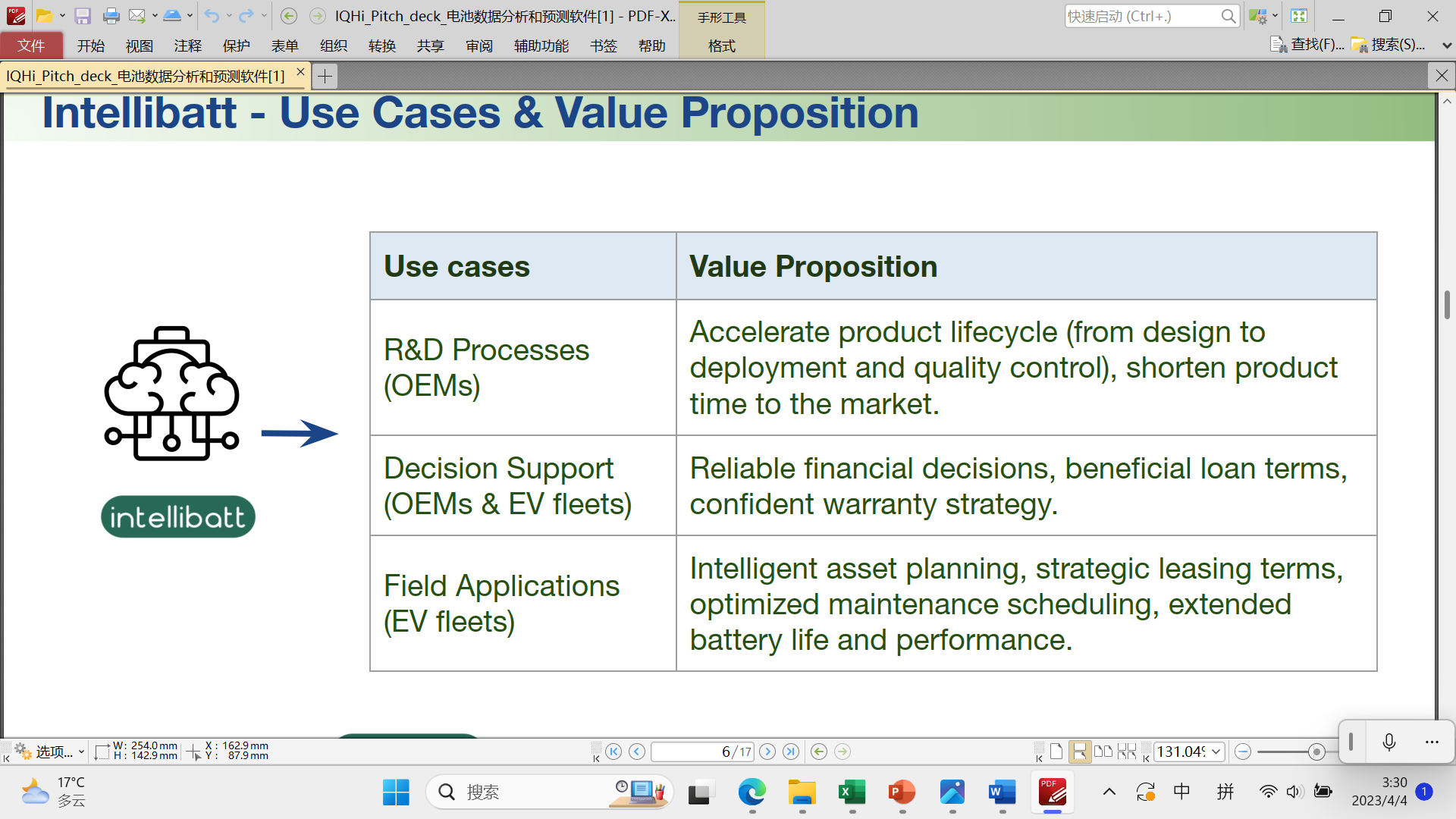Select single page layout mode
This screenshot has height=819, width=1456.
pyautogui.click(x=1056, y=752)
